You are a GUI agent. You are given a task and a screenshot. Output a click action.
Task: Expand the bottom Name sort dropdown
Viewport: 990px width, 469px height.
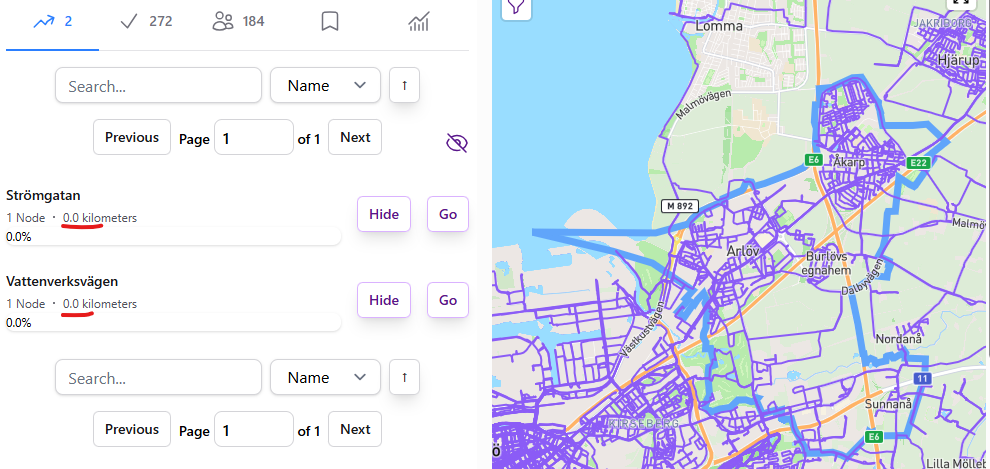(325, 378)
